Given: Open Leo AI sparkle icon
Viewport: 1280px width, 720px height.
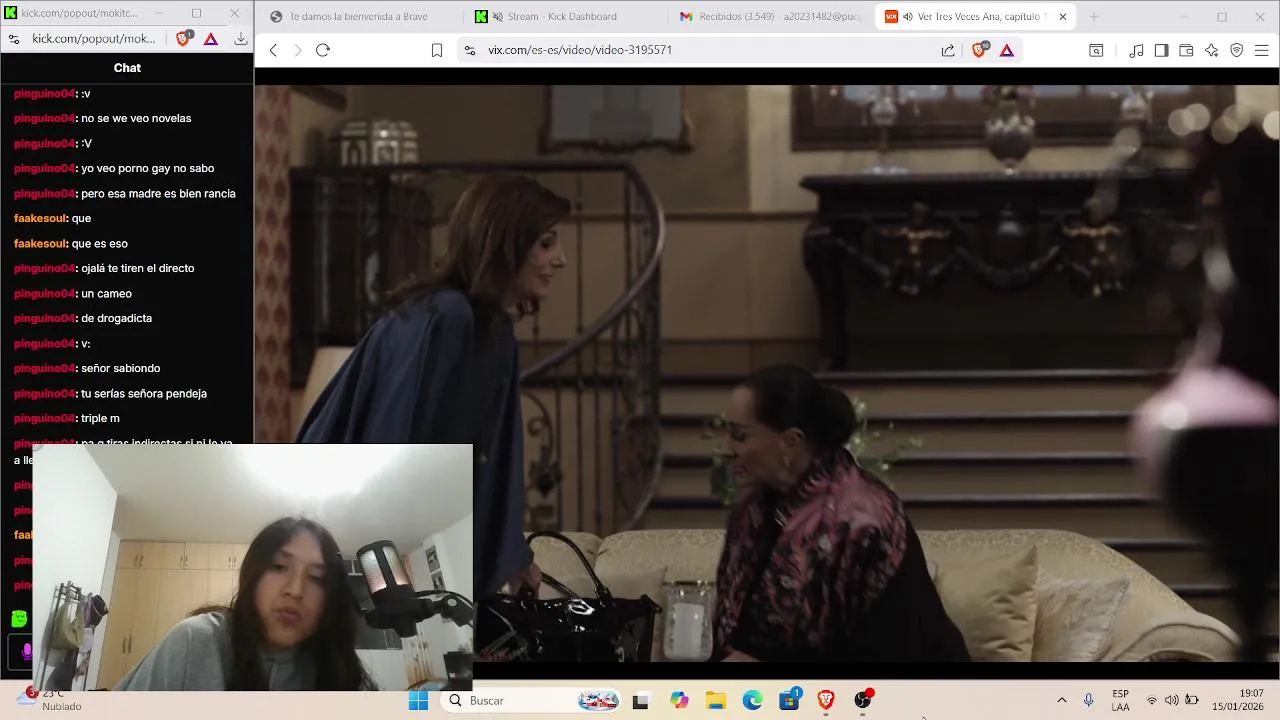Looking at the screenshot, I should click(1211, 50).
